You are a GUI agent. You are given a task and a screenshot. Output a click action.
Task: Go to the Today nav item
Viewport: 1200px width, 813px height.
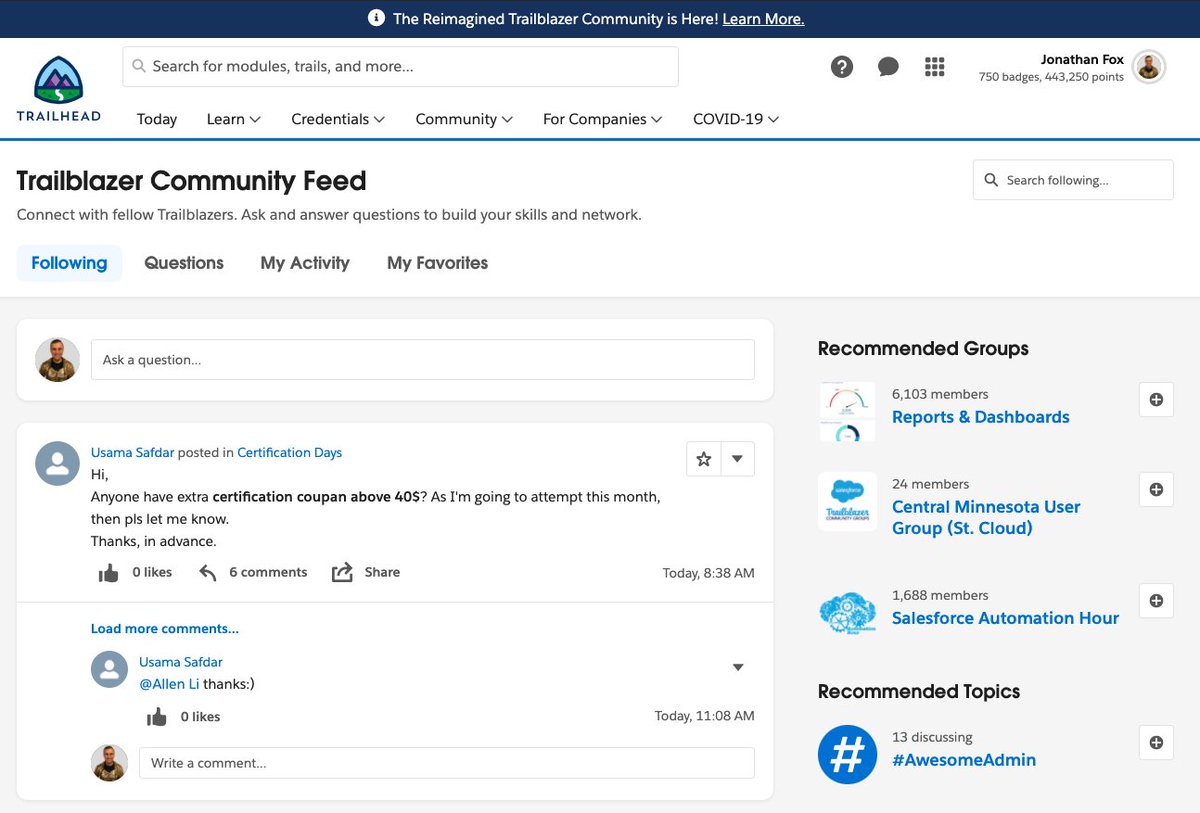click(157, 119)
